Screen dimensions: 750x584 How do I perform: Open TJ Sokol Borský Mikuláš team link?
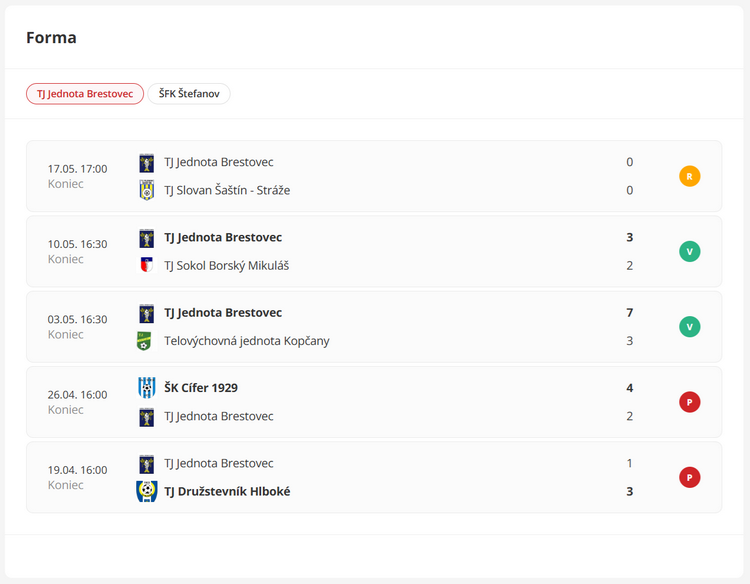point(227,265)
